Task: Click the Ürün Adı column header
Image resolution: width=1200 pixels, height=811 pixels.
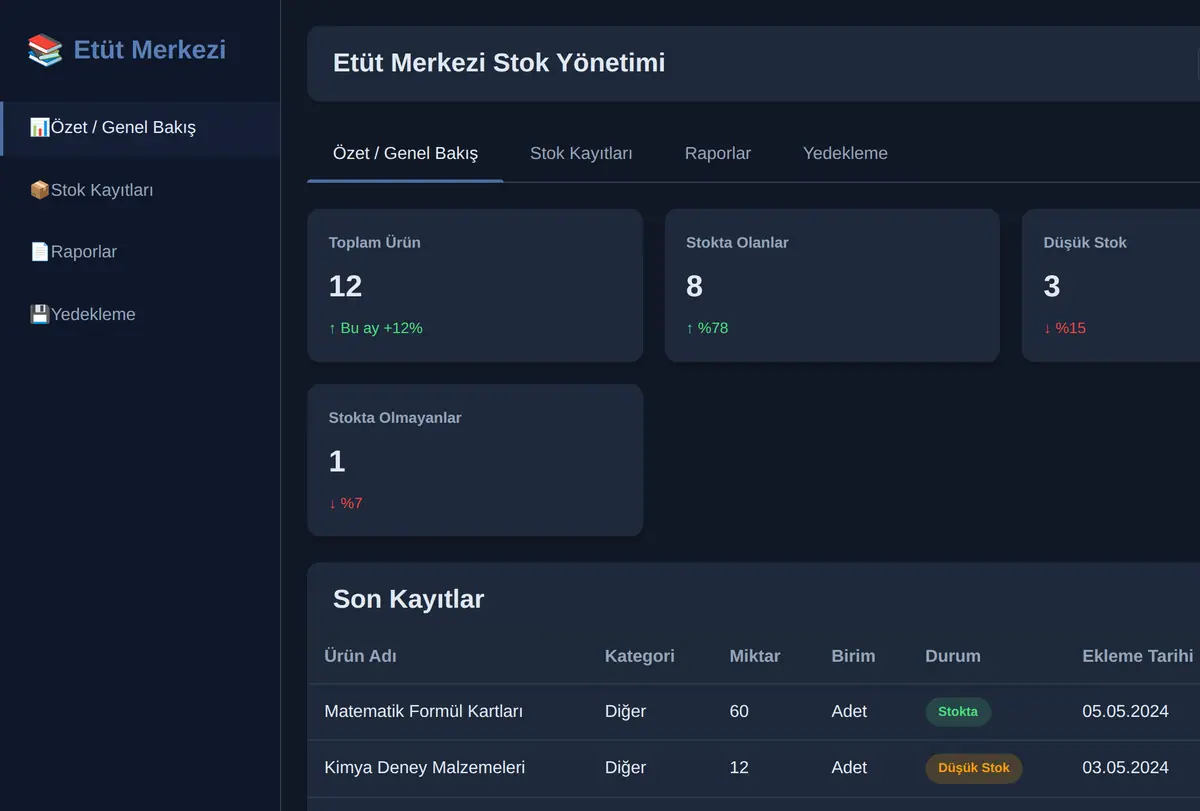Action: tap(360, 656)
